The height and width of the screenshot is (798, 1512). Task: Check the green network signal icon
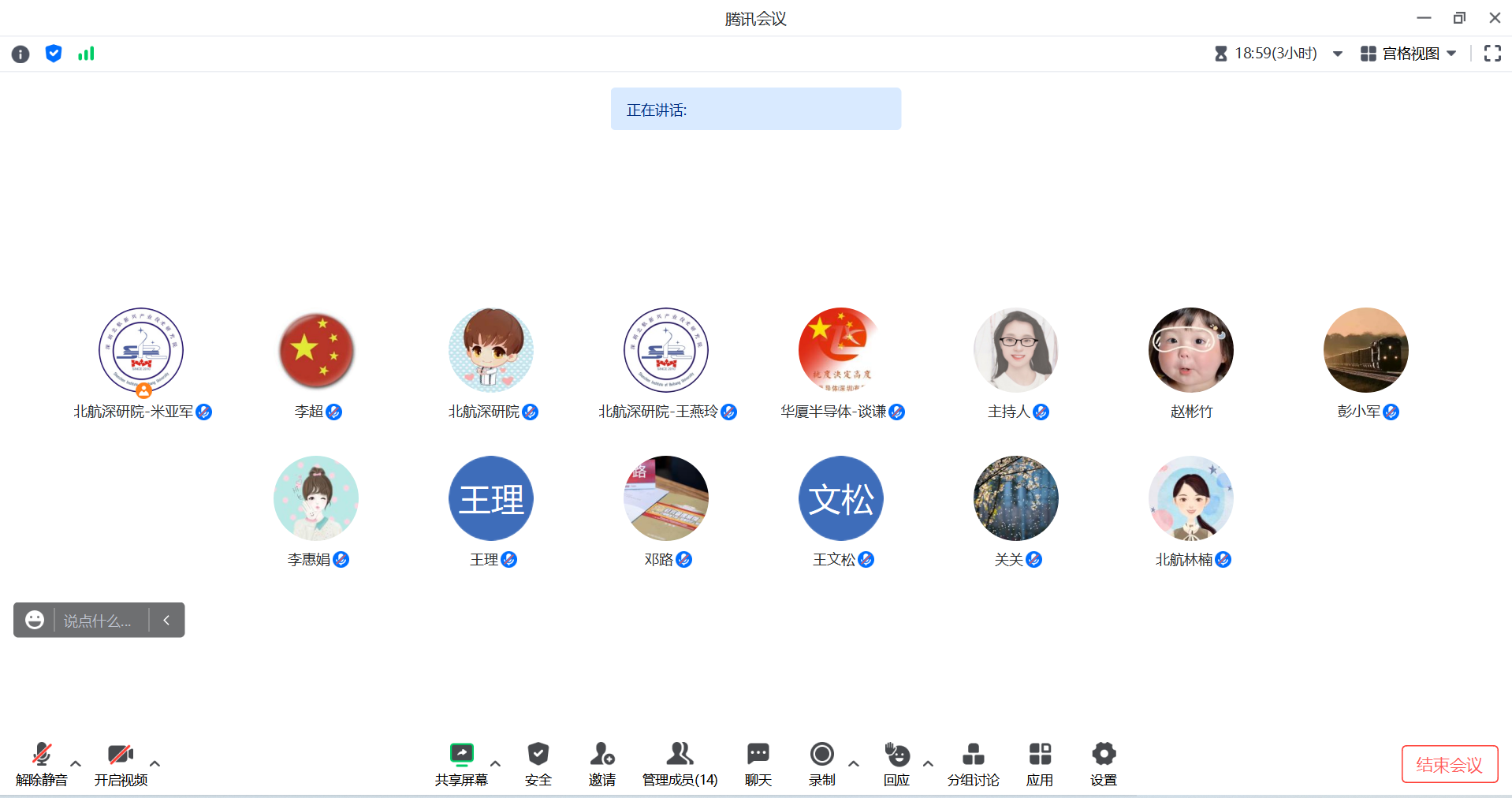(86, 54)
